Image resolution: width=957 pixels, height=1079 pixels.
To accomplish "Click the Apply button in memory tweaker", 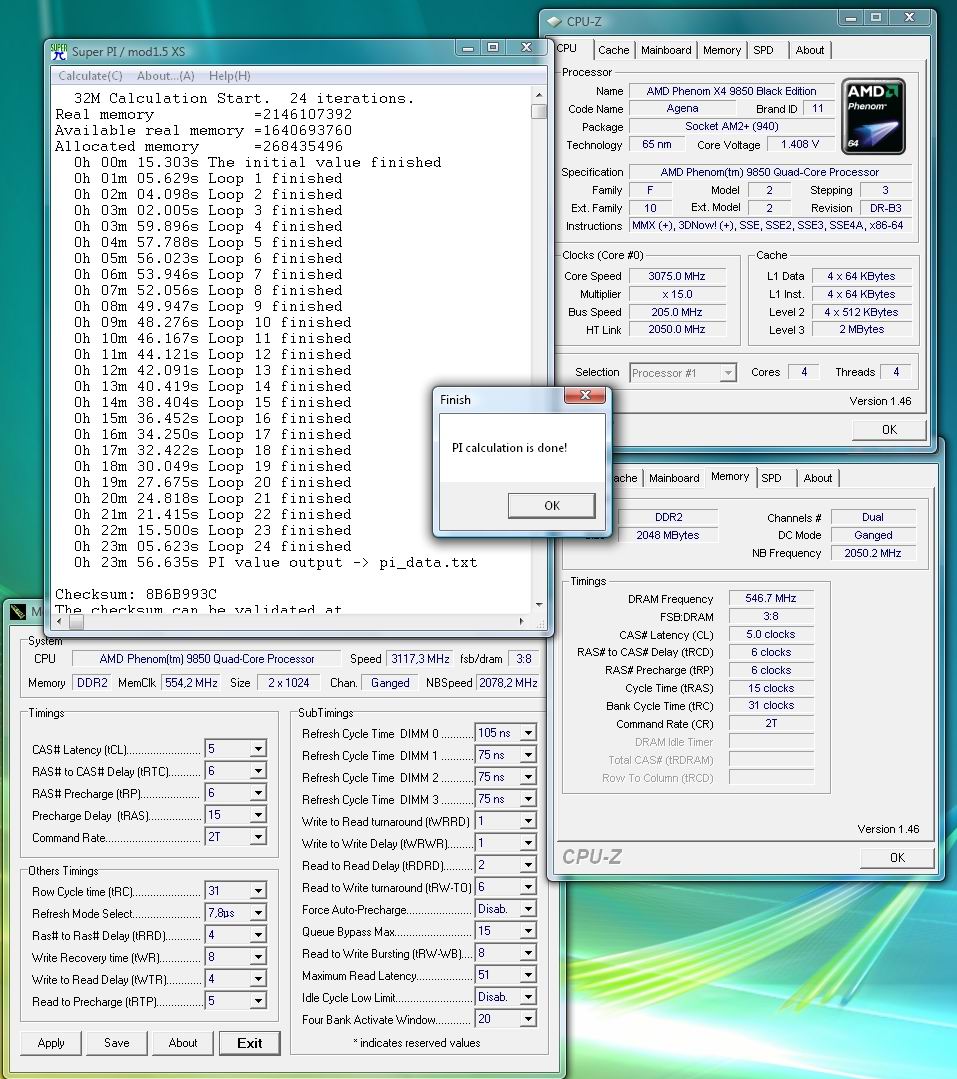I will coord(51,1043).
